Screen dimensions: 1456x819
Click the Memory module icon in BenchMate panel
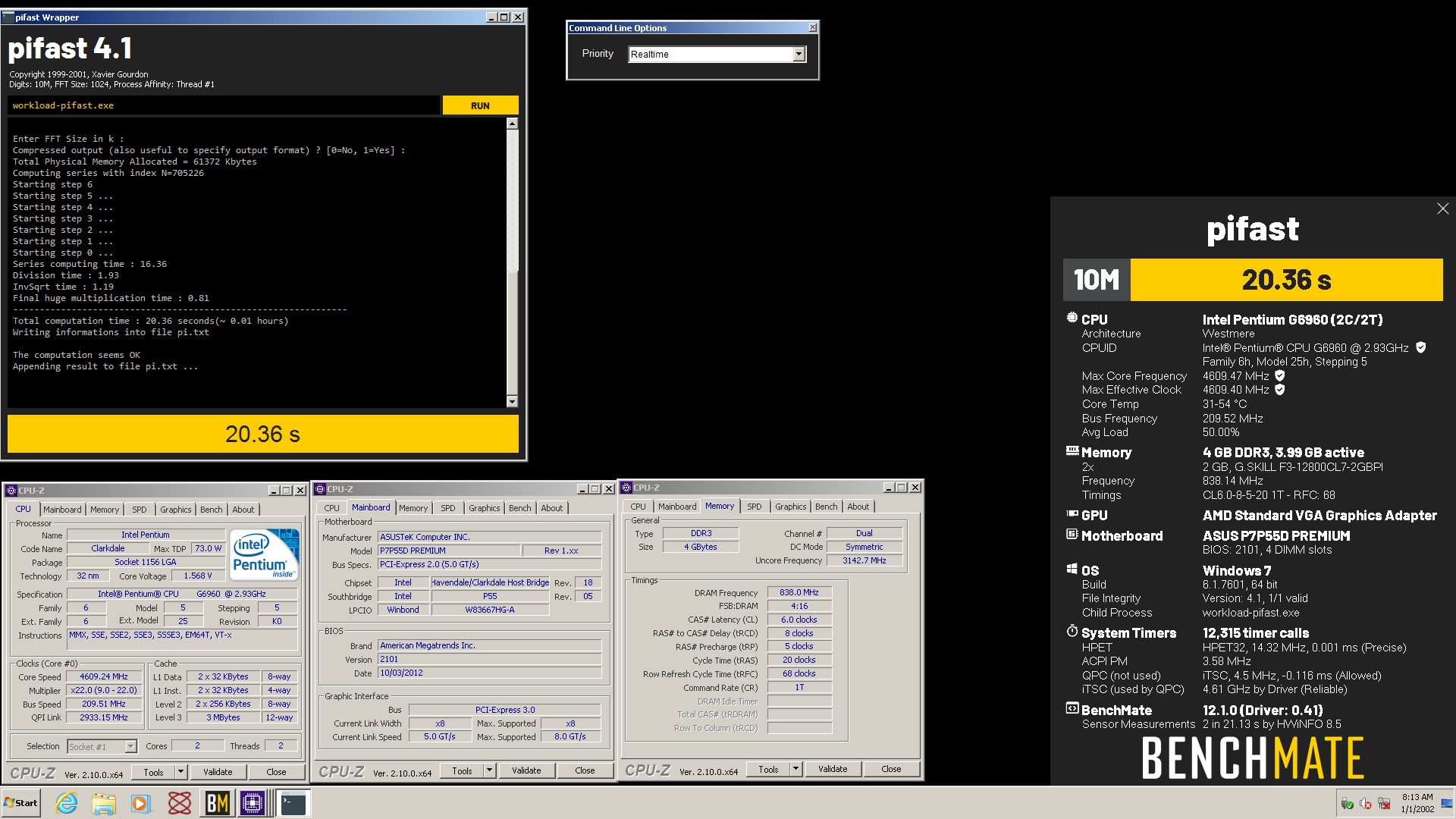pos(1072,451)
